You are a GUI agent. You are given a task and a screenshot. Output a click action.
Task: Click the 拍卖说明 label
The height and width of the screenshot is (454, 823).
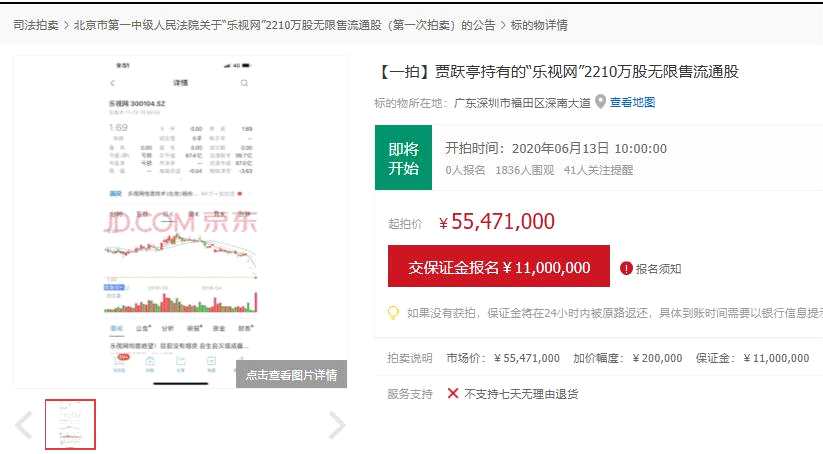click(x=409, y=358)
